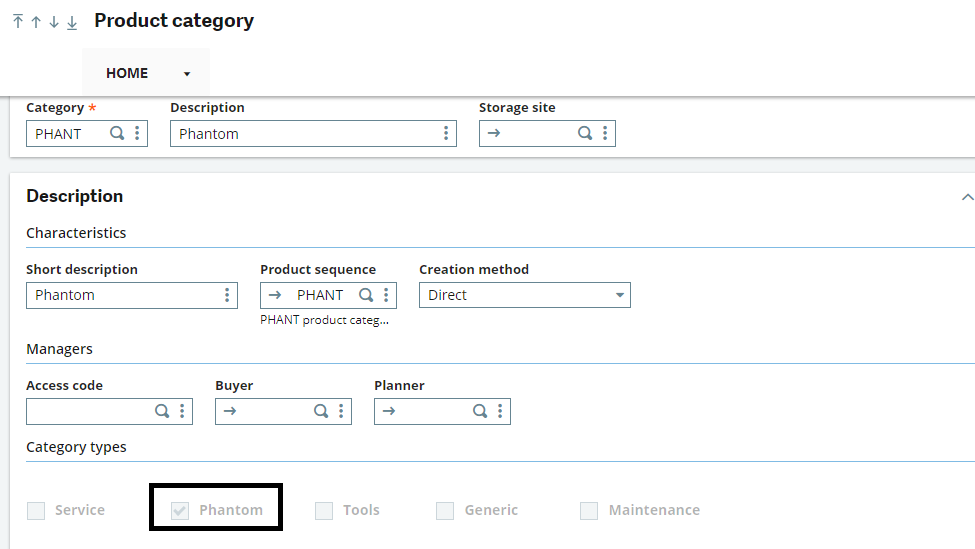975x549 pixels.
Task: Search for a Storage site
Action: point(585,133)
